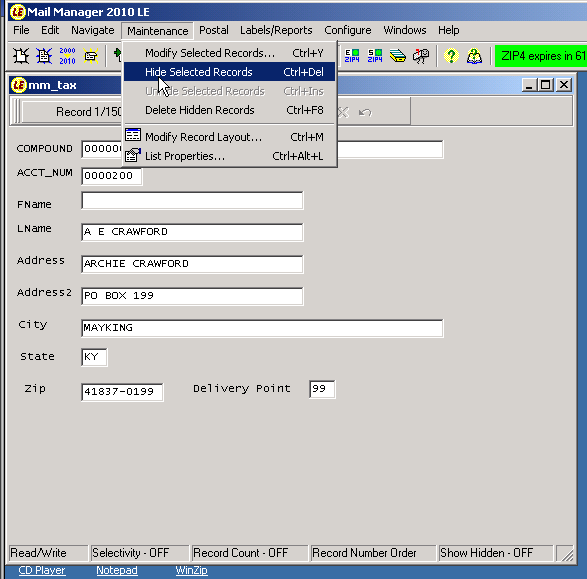Choose Delete Hidden Records menu item
This screenshot has width=587, height=579.
click(x=229, y=110)
